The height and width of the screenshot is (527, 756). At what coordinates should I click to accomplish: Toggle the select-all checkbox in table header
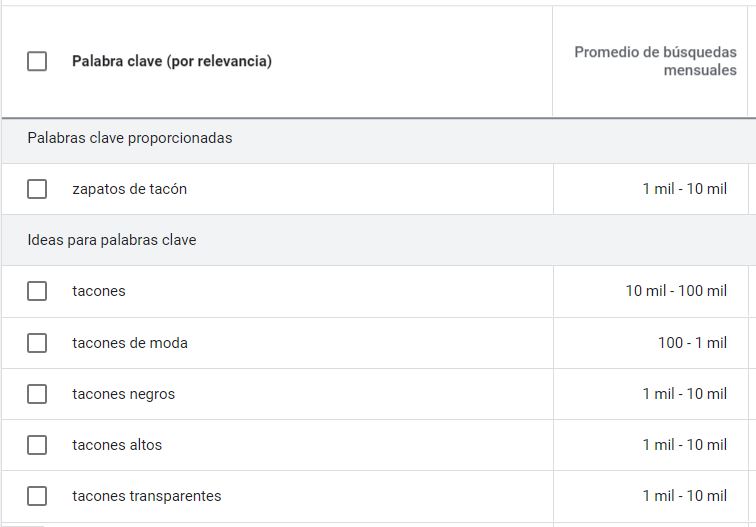[37, 61]
